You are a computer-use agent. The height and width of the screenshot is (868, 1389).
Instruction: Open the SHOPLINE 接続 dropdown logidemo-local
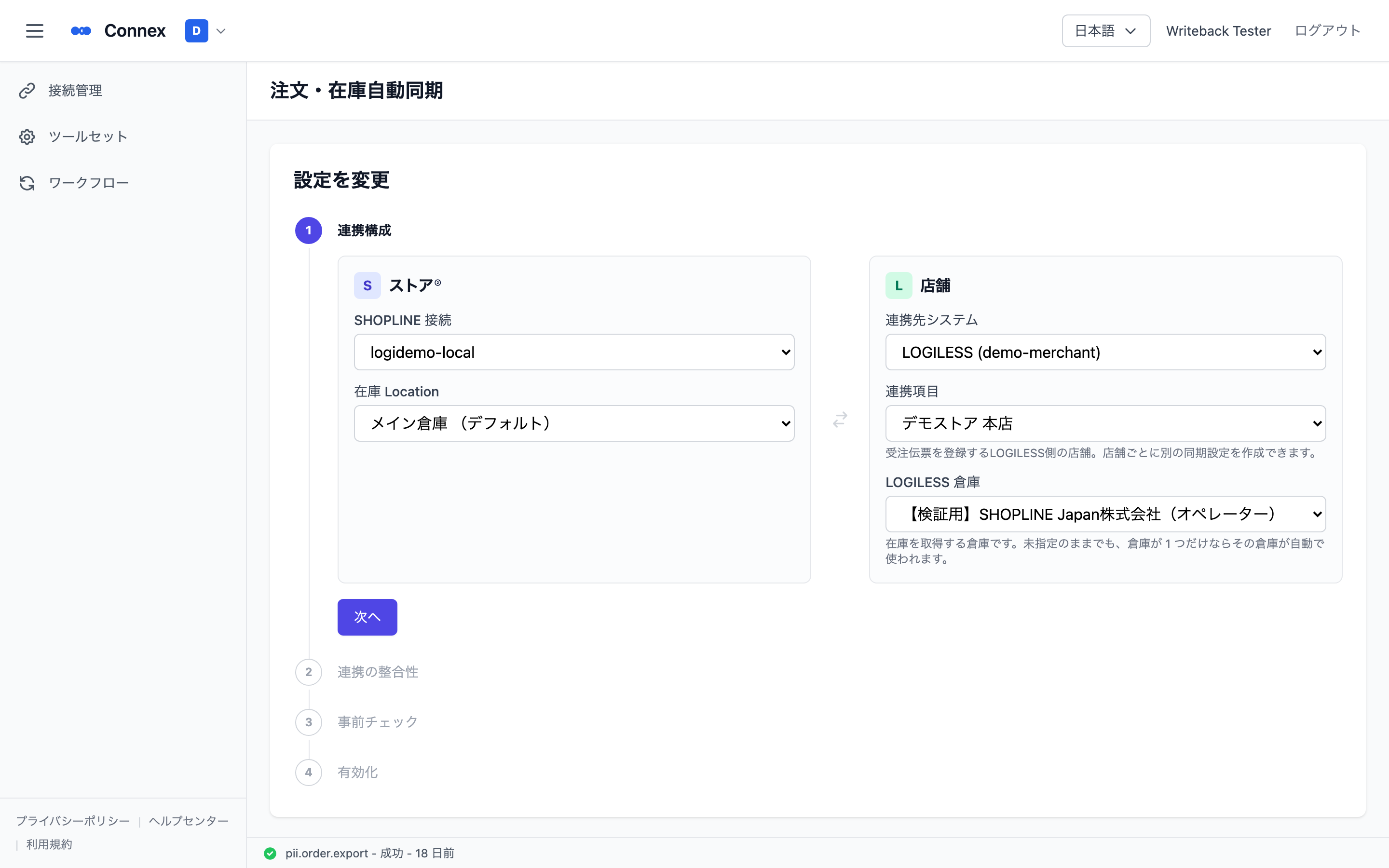coord(574,352)
